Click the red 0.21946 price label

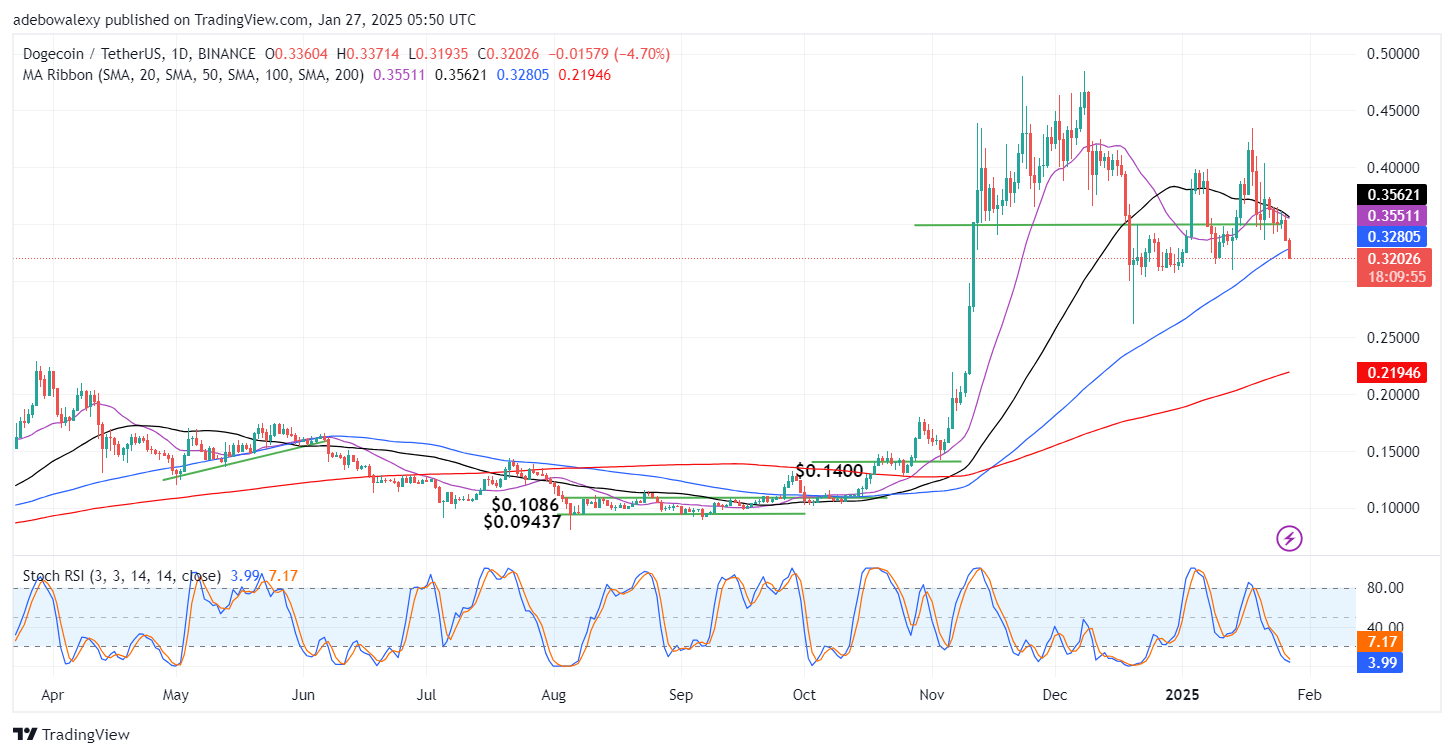1390,373
